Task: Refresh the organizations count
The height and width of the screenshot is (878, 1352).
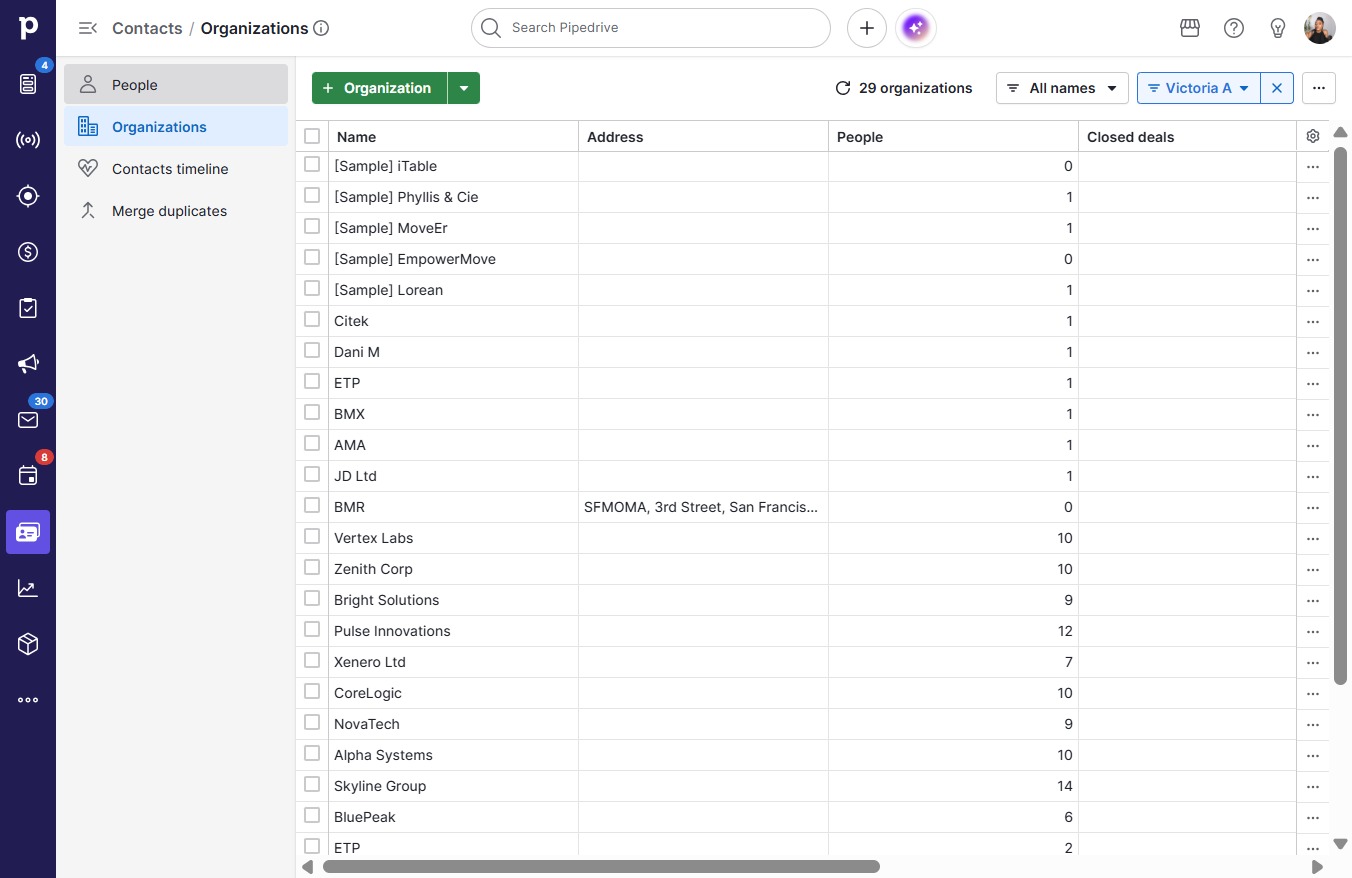Action: [843, 88]
